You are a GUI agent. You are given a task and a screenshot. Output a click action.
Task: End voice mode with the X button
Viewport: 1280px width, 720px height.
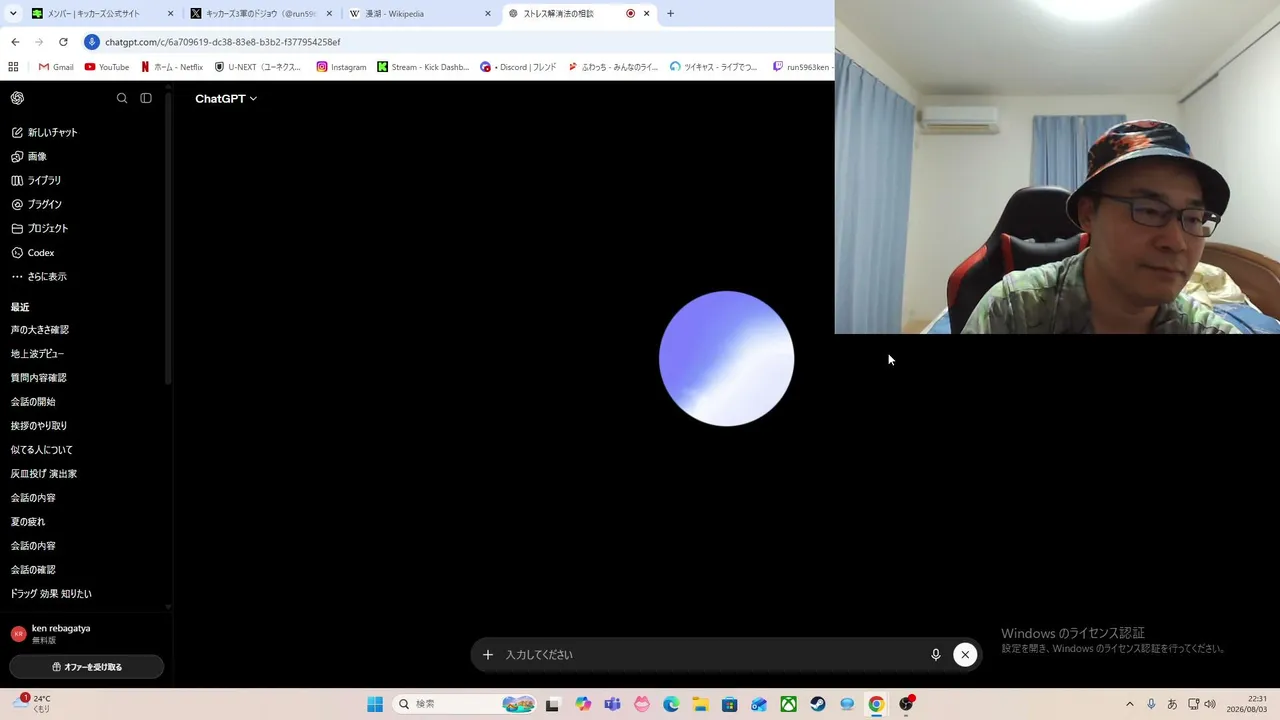(965, 655)
